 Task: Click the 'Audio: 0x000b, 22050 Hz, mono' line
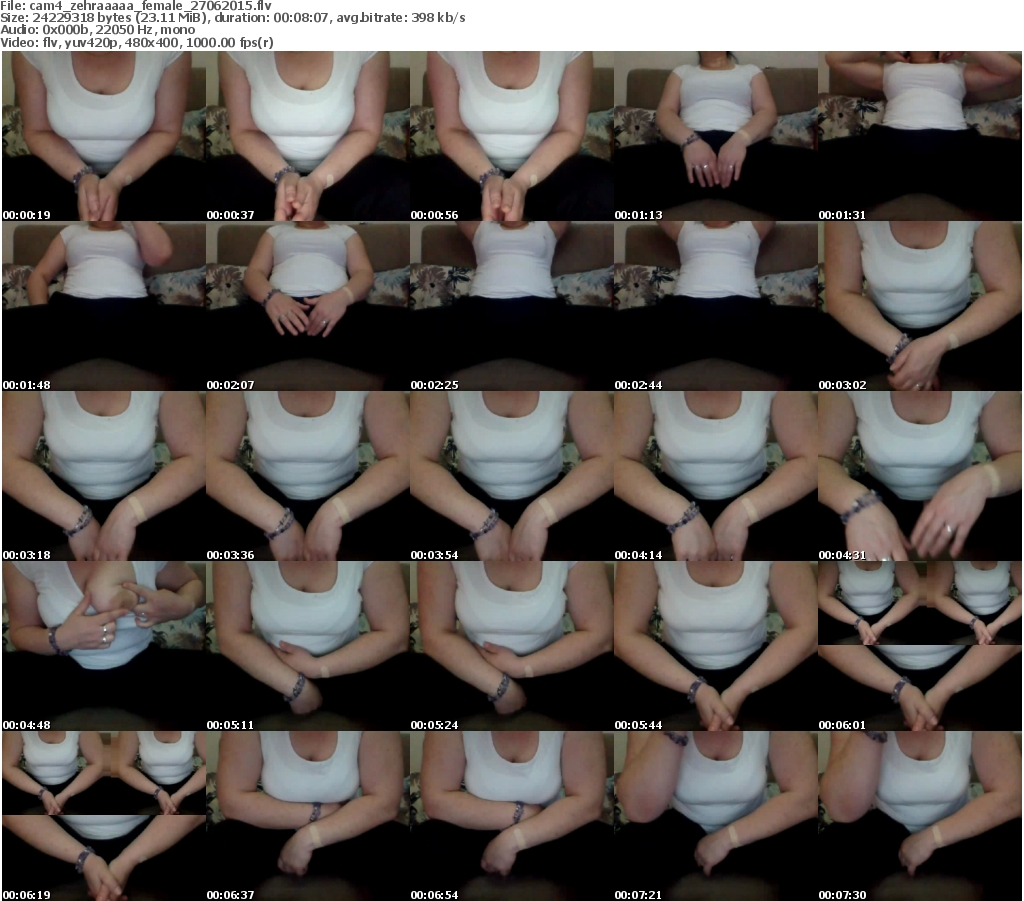97,30
